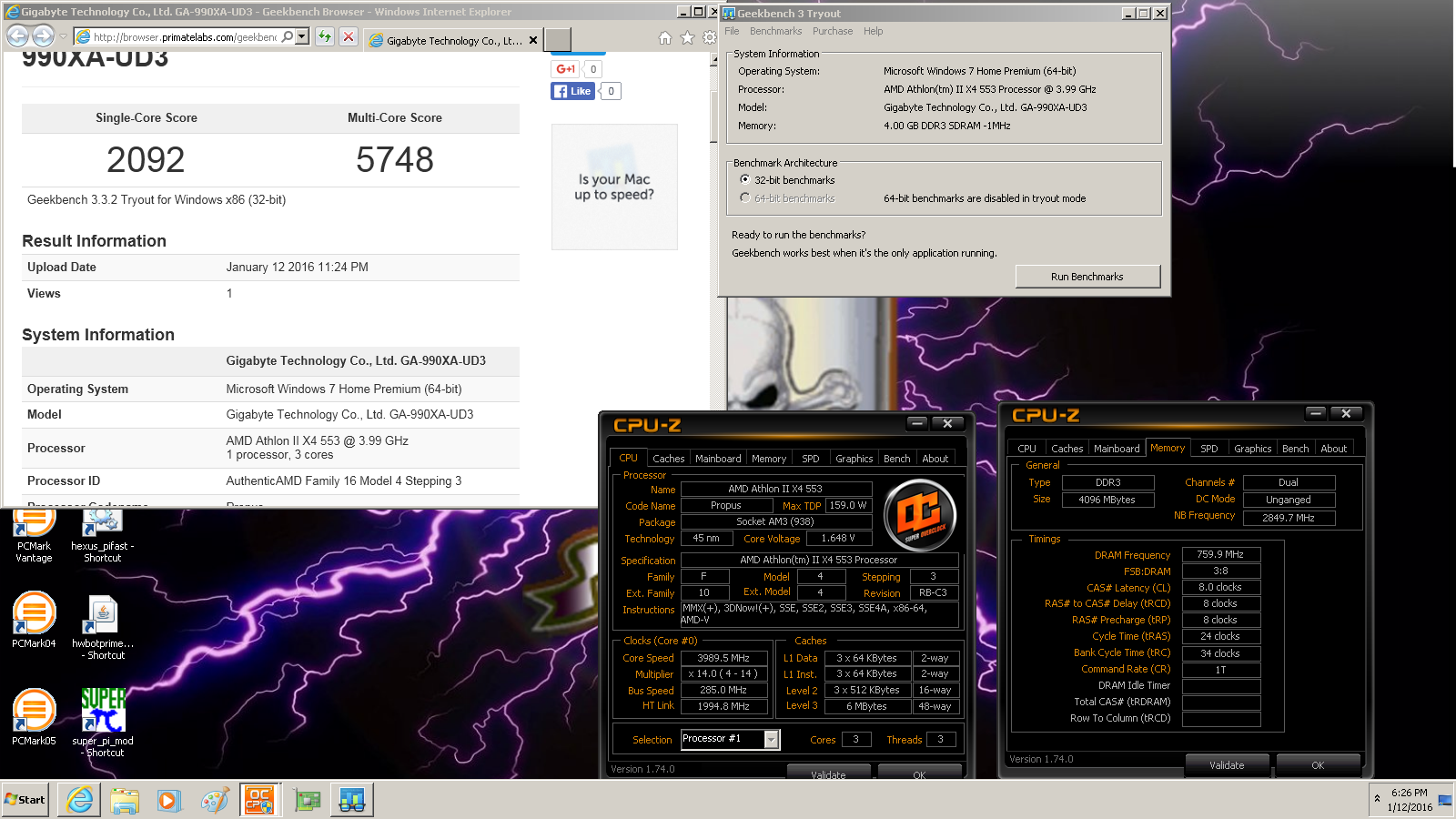Open Geekbench Purchase menu
This screenshot has height=819, width=1456.
click(833, 31)
